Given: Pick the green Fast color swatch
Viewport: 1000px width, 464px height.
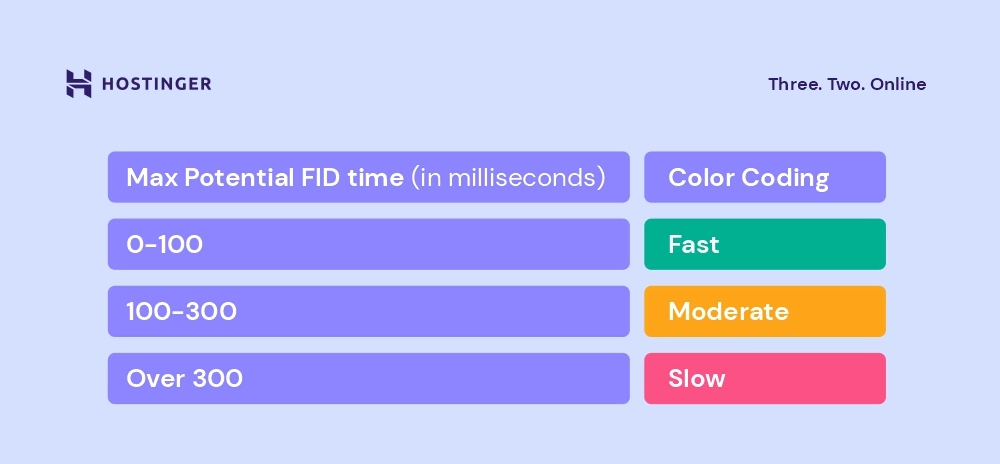Looking at the screenshot, I should 765,244.
